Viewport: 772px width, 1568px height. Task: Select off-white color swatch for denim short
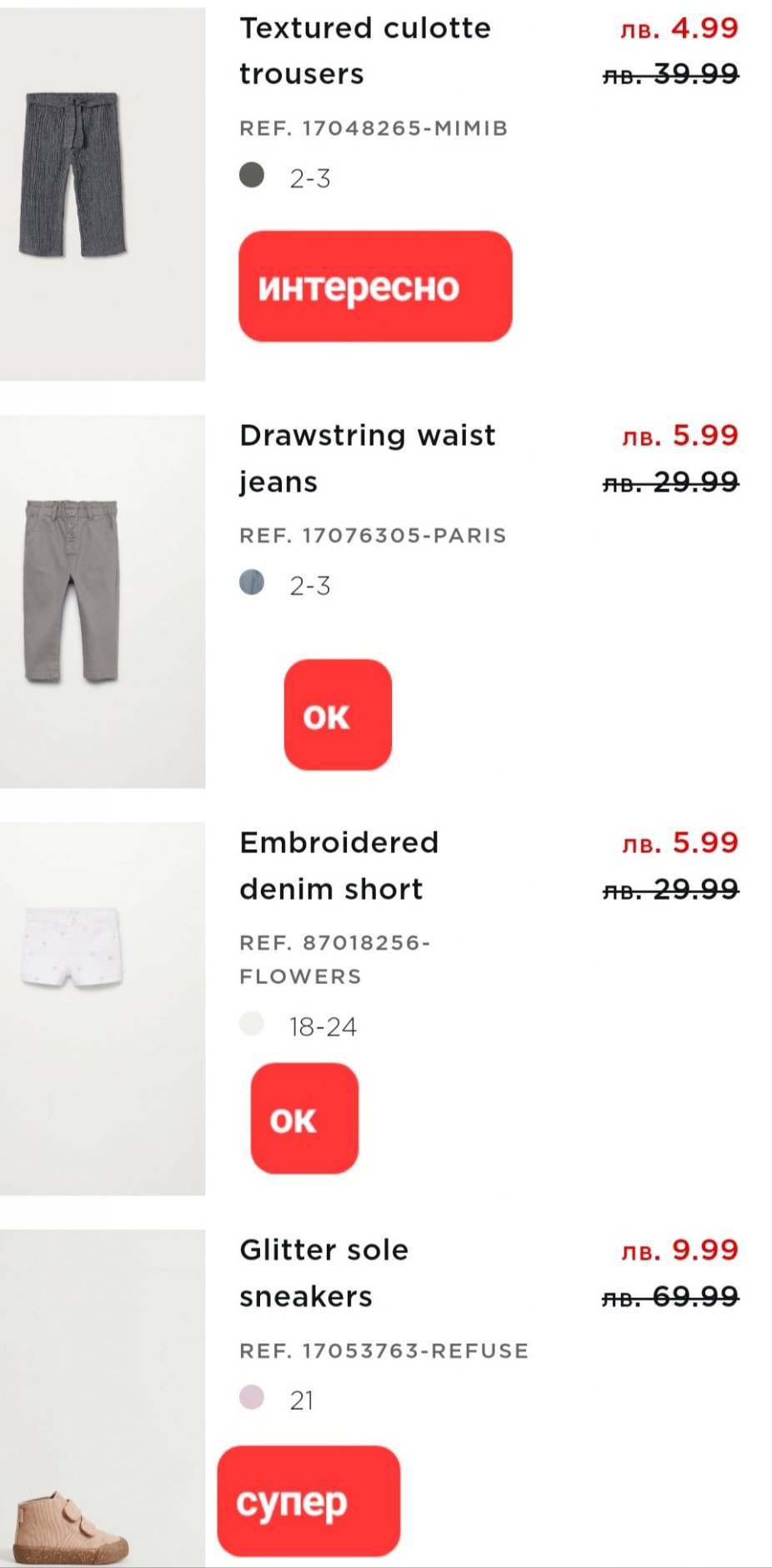click(252, 1023)
